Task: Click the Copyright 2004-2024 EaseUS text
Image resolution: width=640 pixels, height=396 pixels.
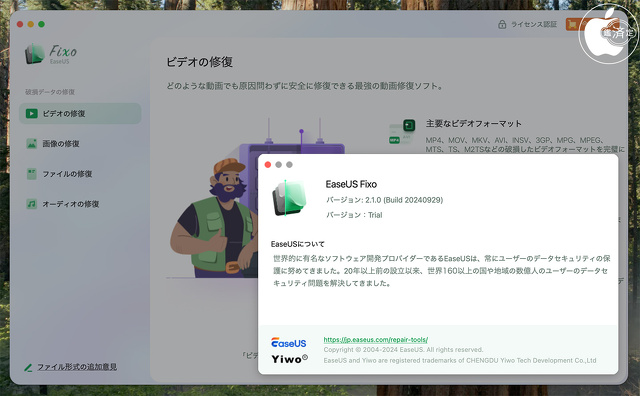Action: click(x=403, y=350)
